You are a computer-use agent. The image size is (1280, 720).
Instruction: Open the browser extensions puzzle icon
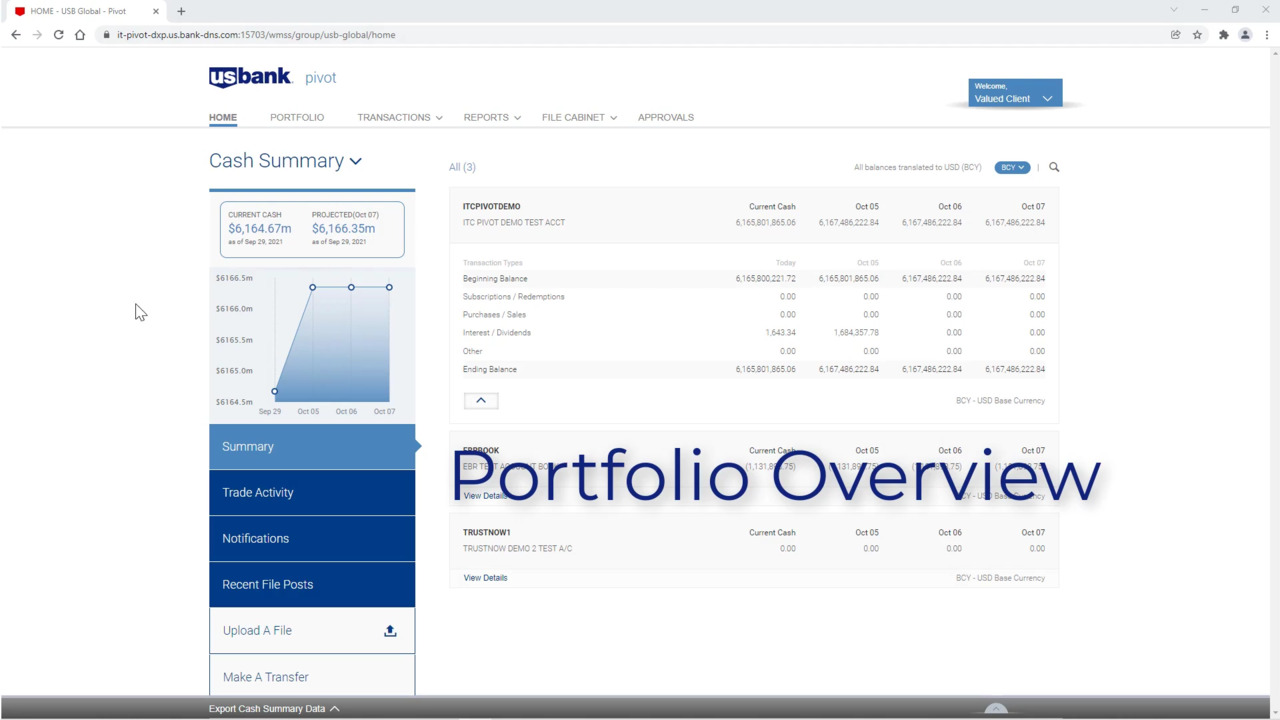point(1223,35)
